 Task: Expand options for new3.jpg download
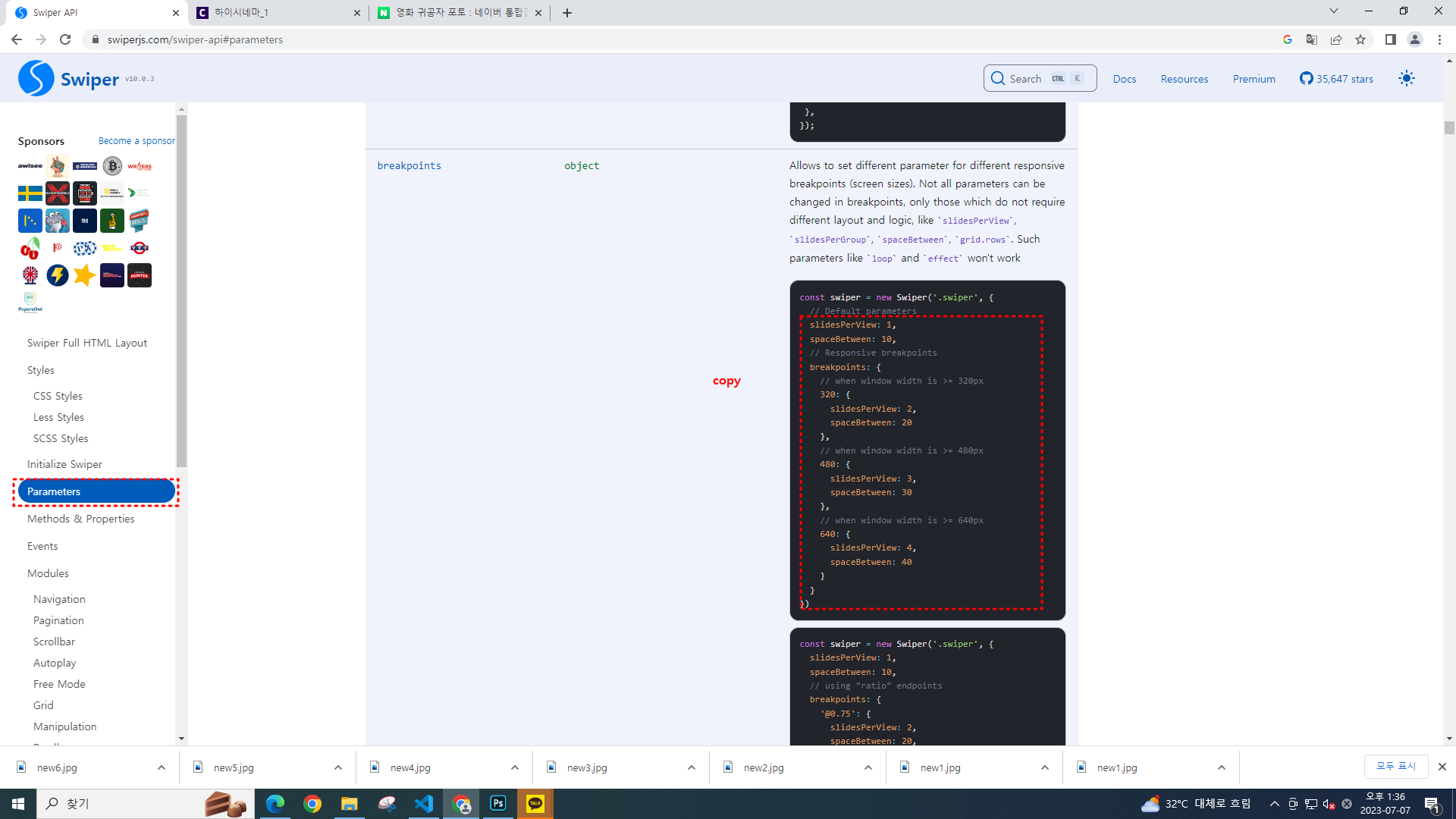692,767
